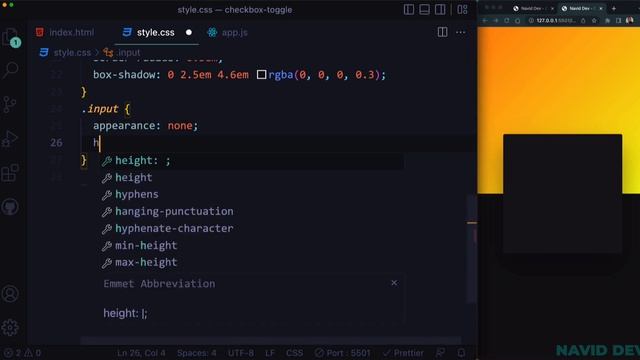The width and height of the screenshot is (640, 360).
Task: Open the browser side panel icon
Action: (619, 20)
